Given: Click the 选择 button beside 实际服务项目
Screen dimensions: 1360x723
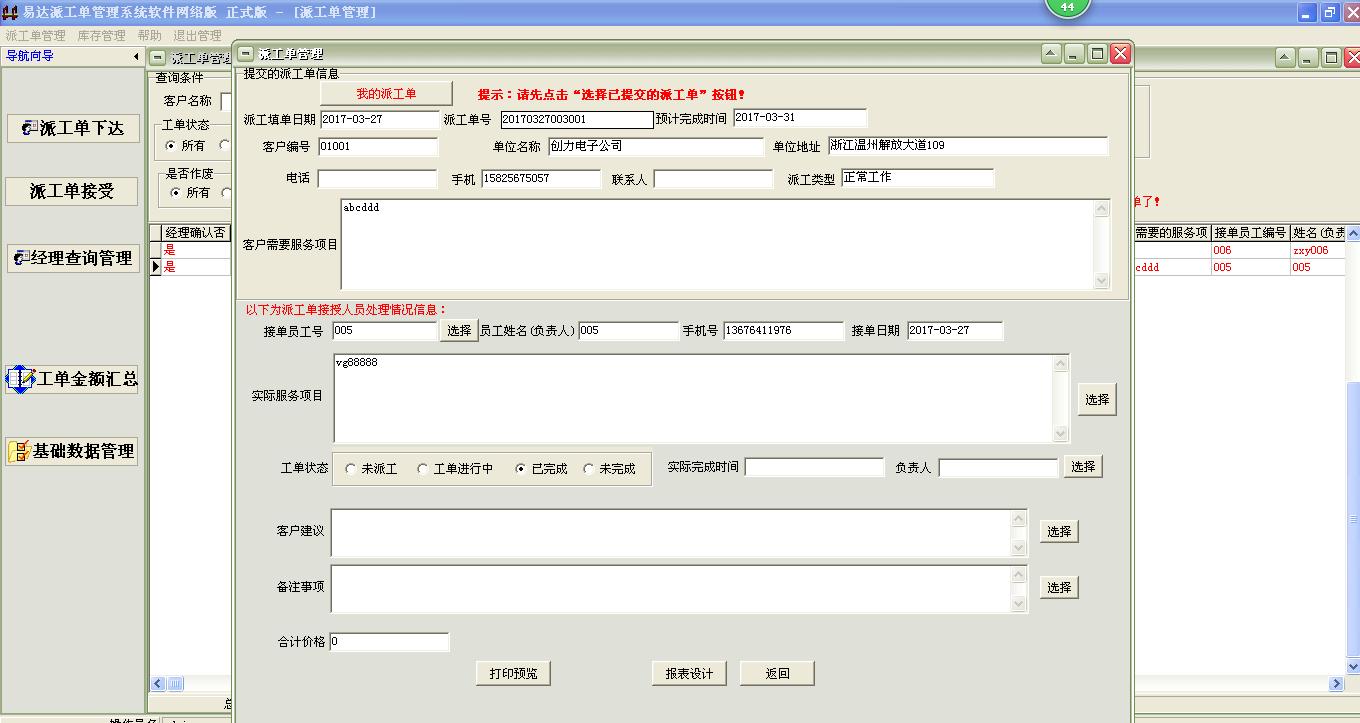Looking at the screenshot, I should (1097, 399).
